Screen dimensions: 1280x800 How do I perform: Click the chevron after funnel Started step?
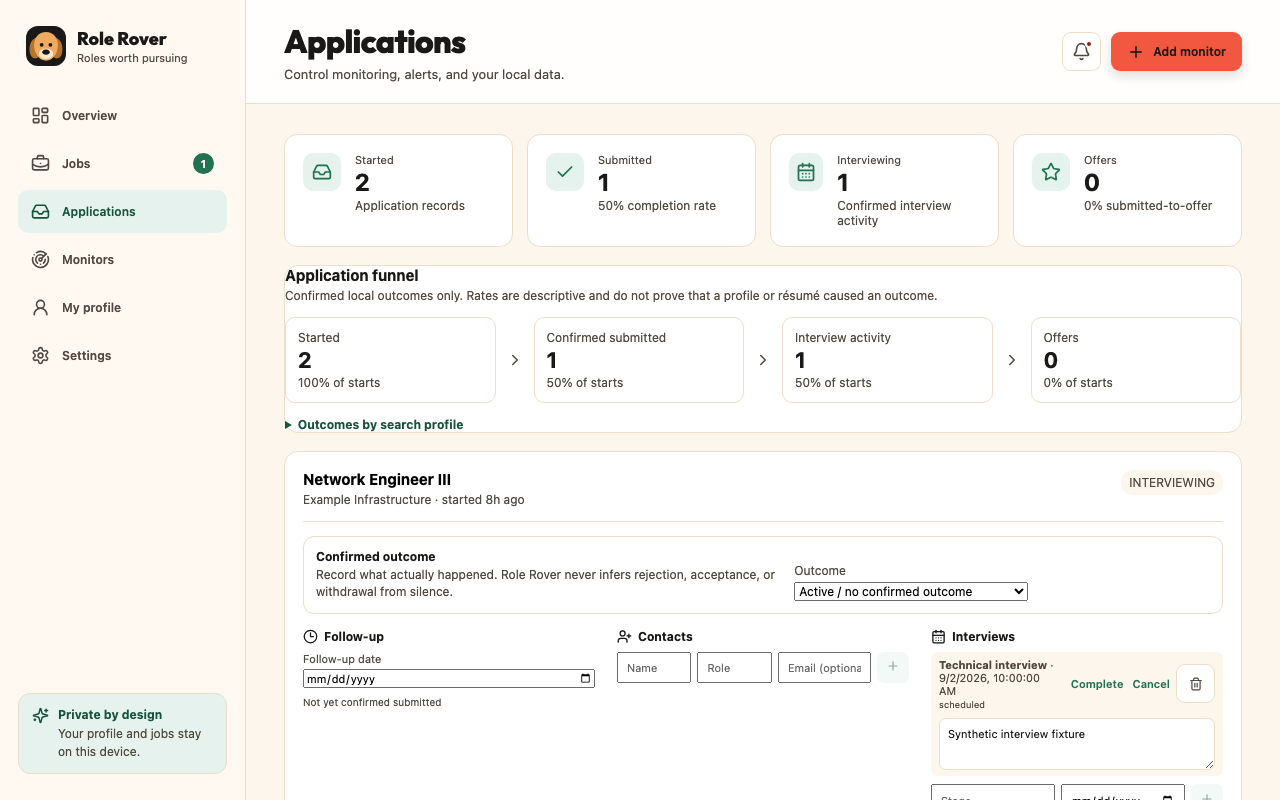[x=515, y=360]
